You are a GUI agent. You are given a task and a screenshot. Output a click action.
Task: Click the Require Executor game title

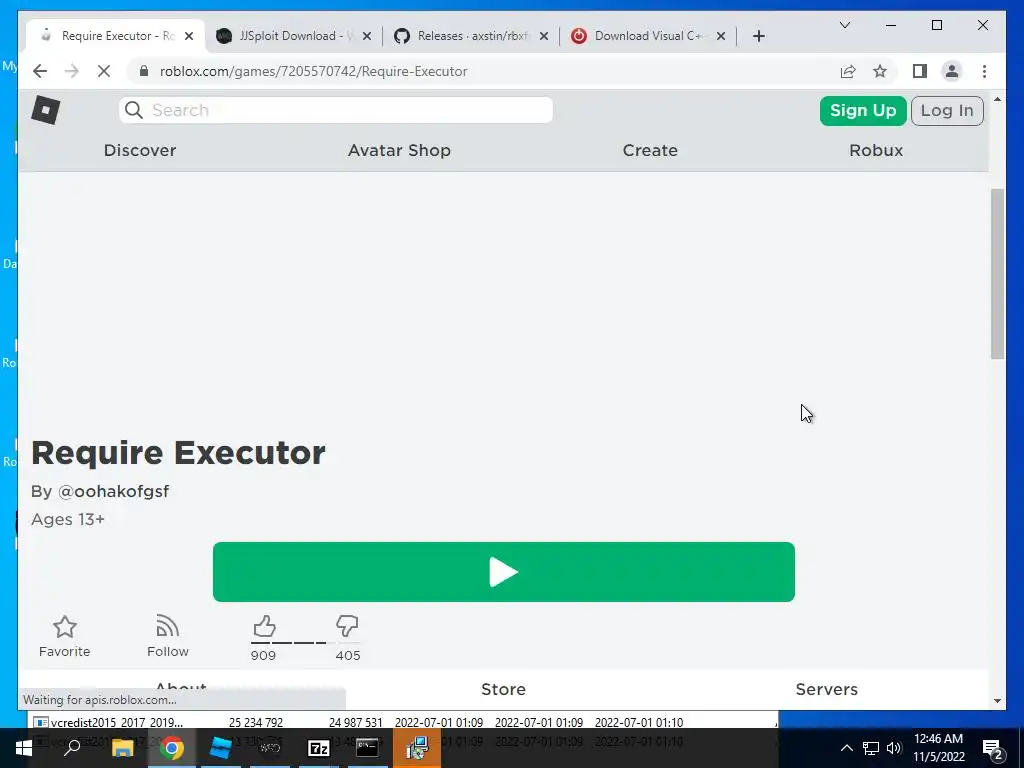coord(178,453)
